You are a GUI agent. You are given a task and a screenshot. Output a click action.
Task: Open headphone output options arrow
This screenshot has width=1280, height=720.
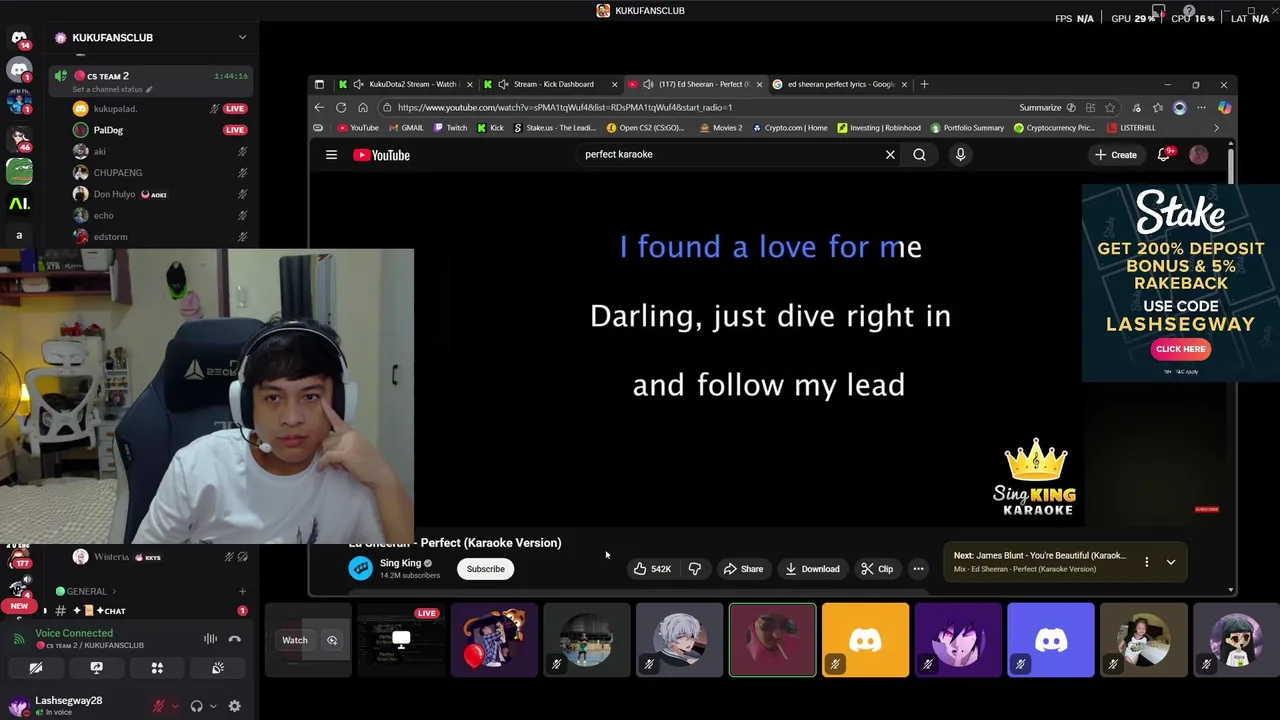[x=213, y=706]
